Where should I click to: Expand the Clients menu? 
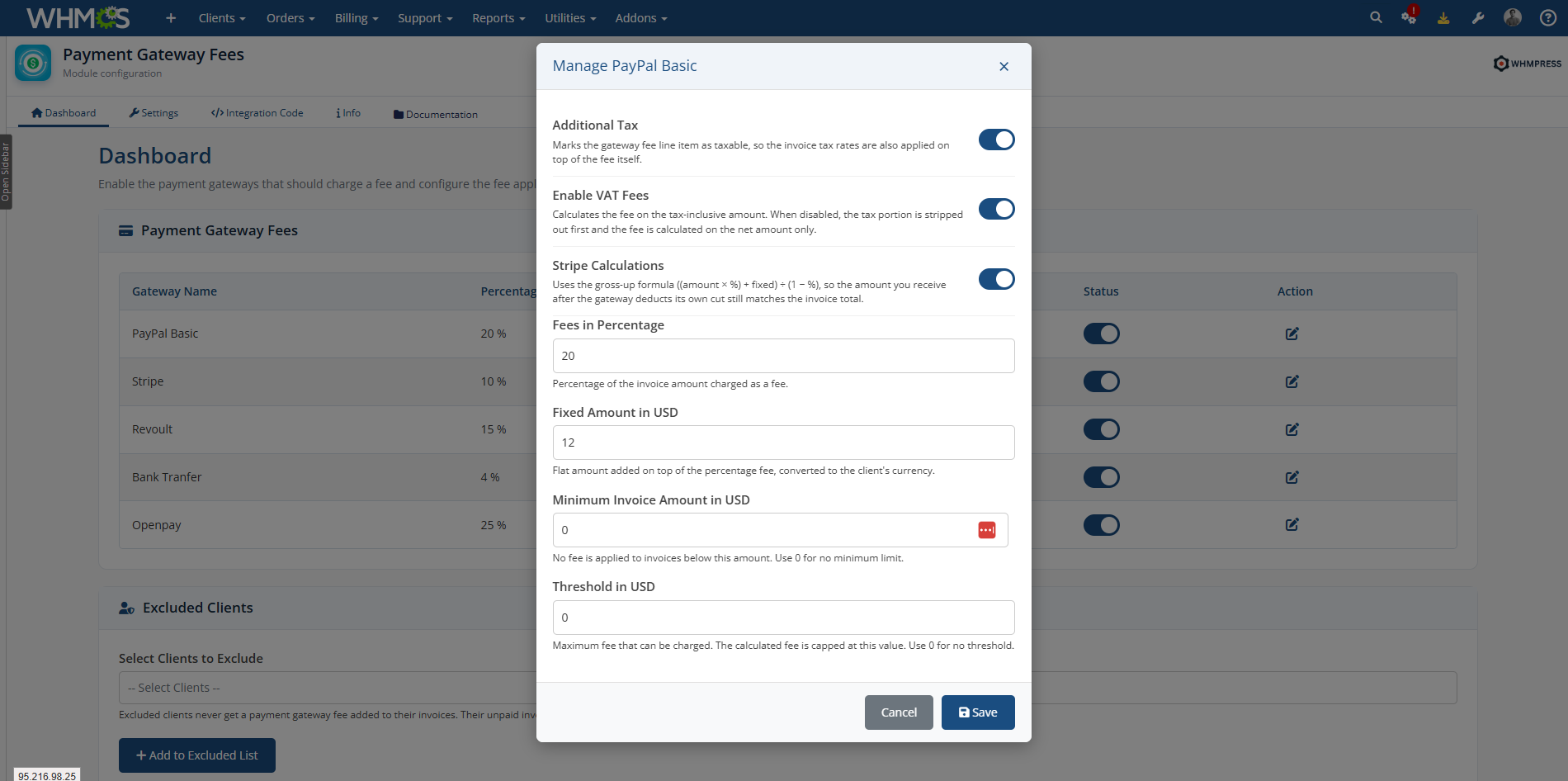(x=222, y=18)
